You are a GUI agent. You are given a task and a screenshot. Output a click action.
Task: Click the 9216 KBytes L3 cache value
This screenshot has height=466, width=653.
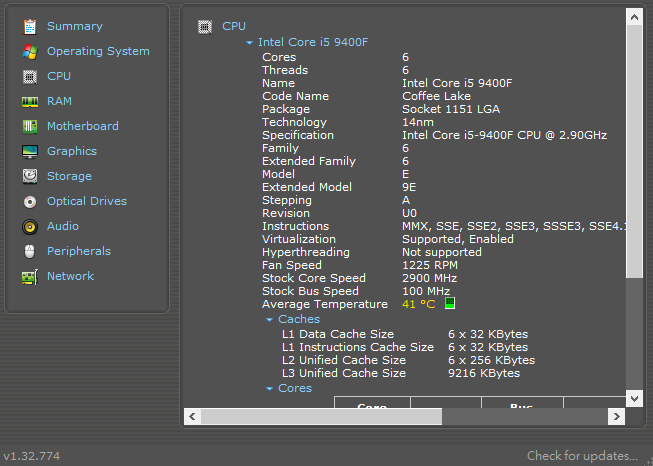click(484, 373)
